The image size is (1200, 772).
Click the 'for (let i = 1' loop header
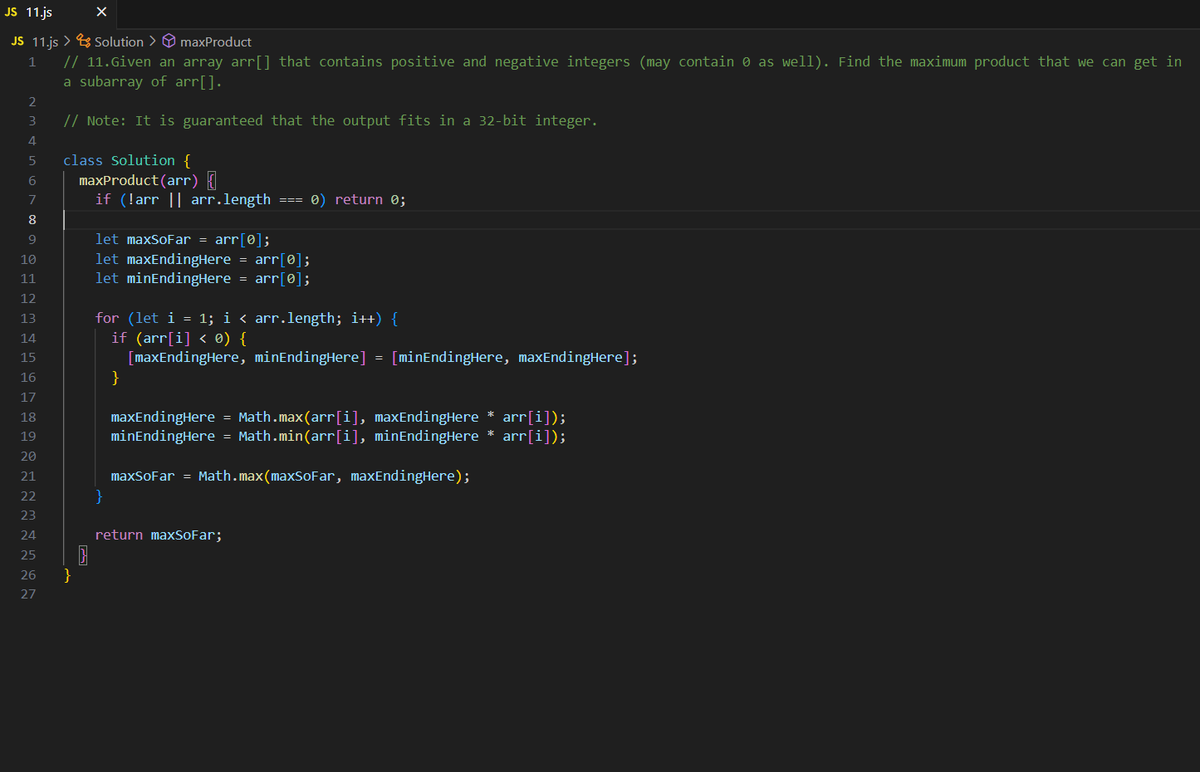(247, 318)
